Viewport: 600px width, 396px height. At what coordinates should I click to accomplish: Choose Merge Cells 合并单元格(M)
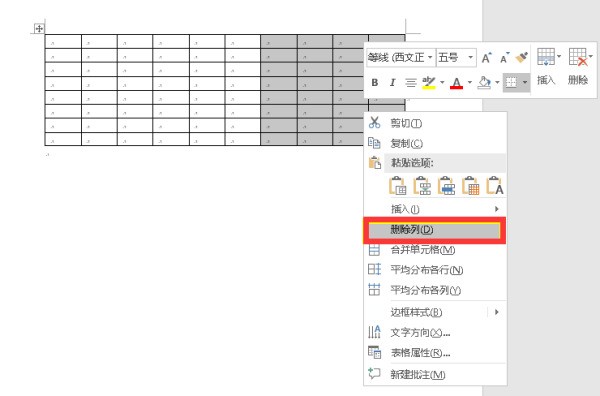coord(435,250)
